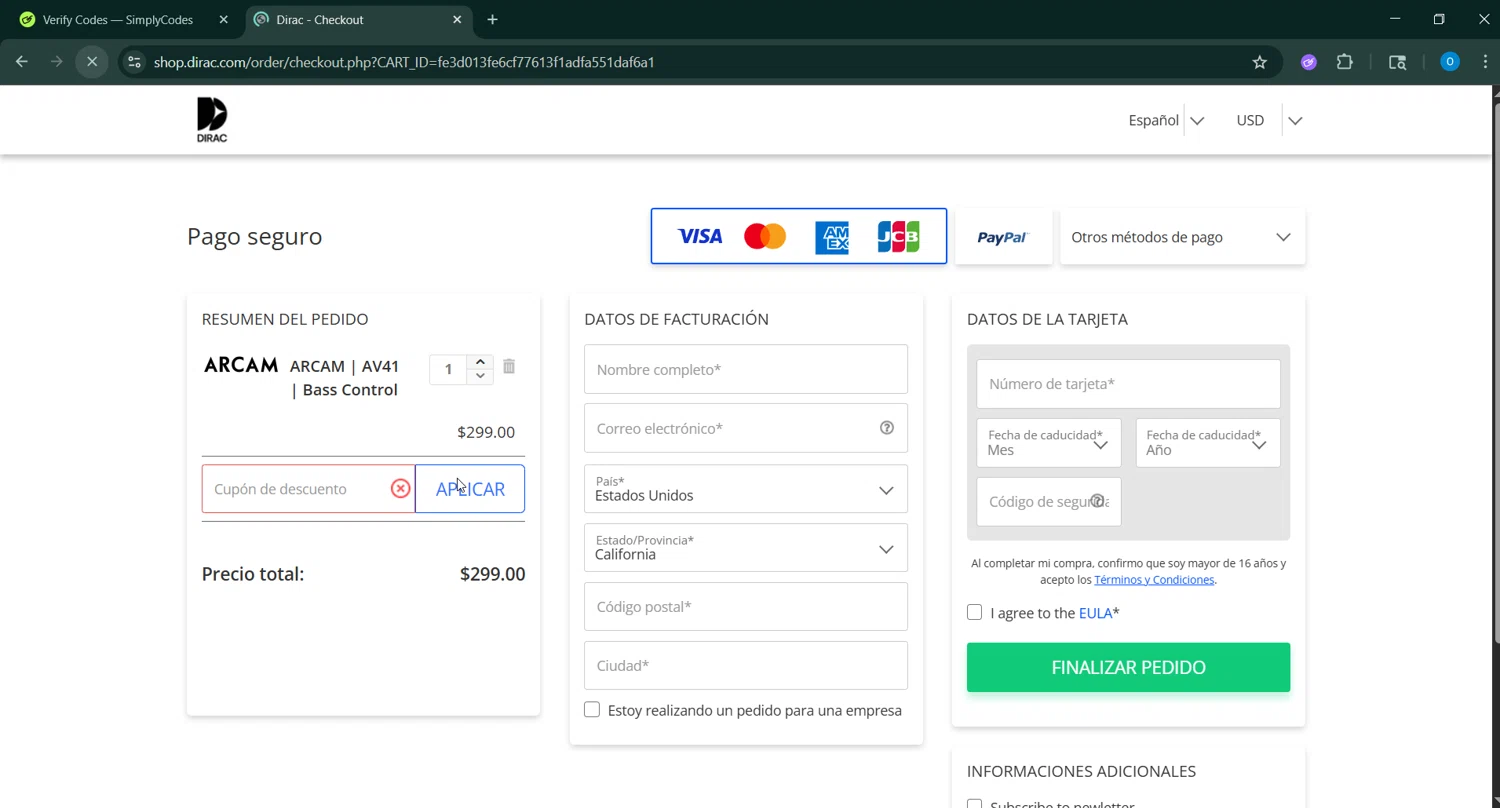Click the Ciudad field
Image resolution: width=1500 pixels, height=808 pixels.
pyautogui.click(x=746, y=665)
